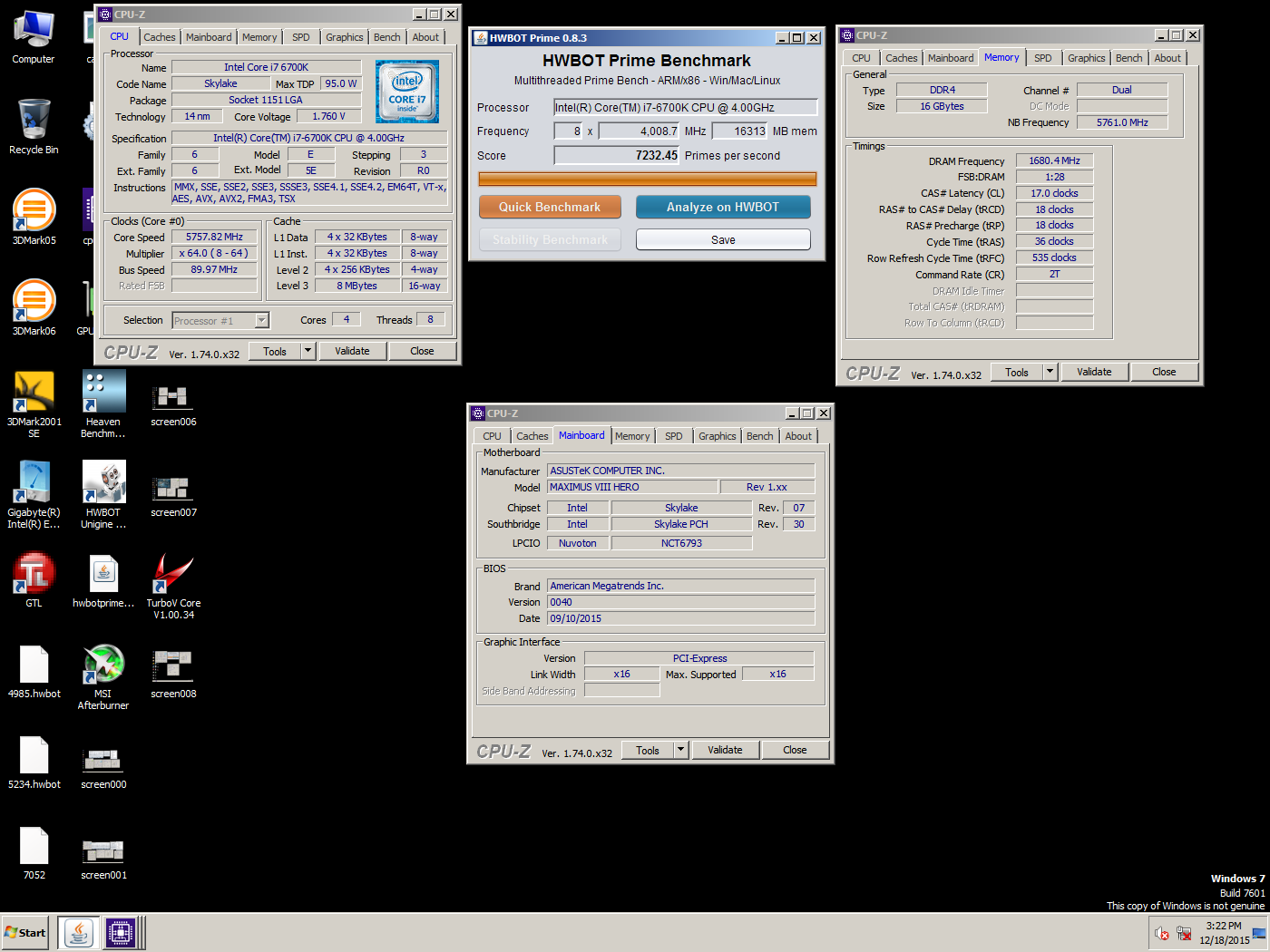
Task: Click the orange benchmark progress bar
Action: coord(648,179)
